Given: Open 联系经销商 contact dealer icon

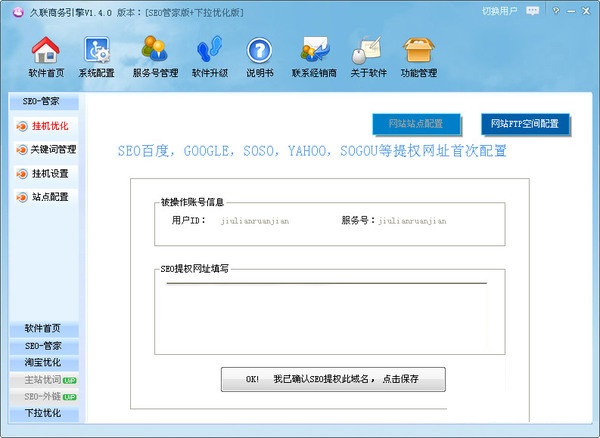Looking at the screenshot, I should coord(314,49).
